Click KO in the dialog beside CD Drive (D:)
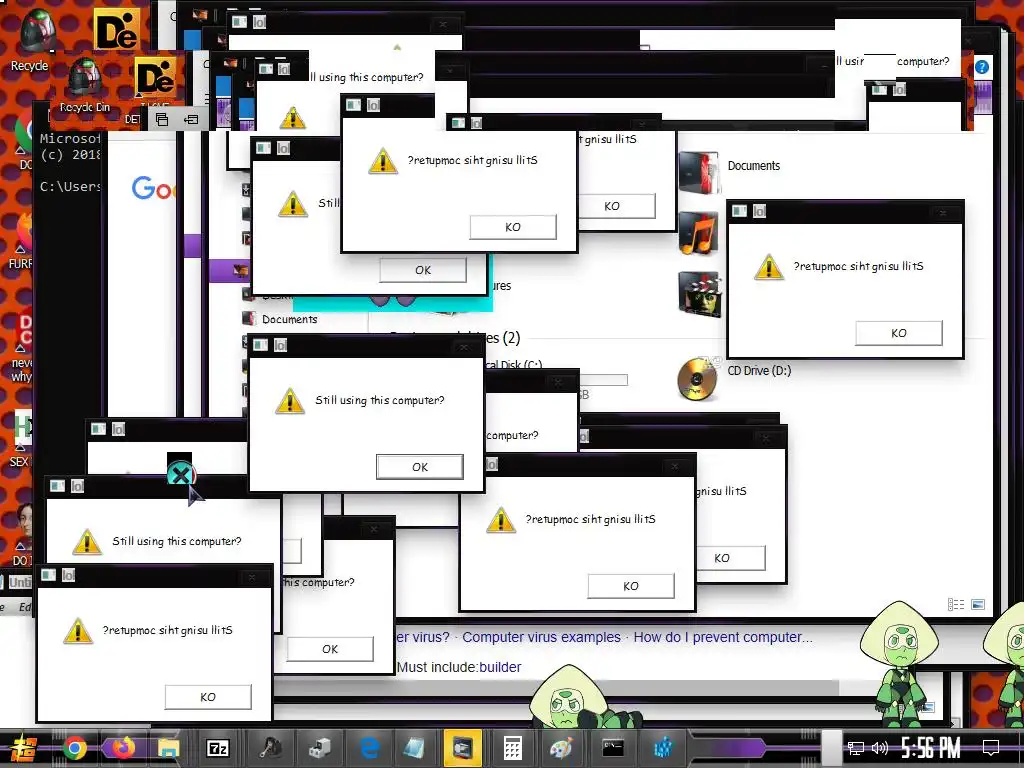 point(899,333)
